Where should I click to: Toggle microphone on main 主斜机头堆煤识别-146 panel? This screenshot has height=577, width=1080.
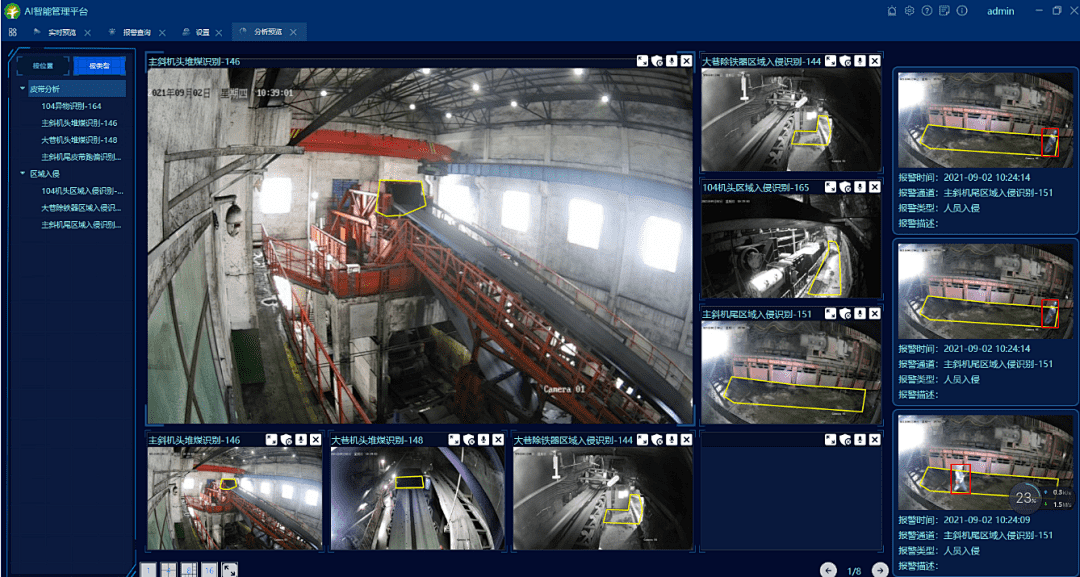click(672, 61)
